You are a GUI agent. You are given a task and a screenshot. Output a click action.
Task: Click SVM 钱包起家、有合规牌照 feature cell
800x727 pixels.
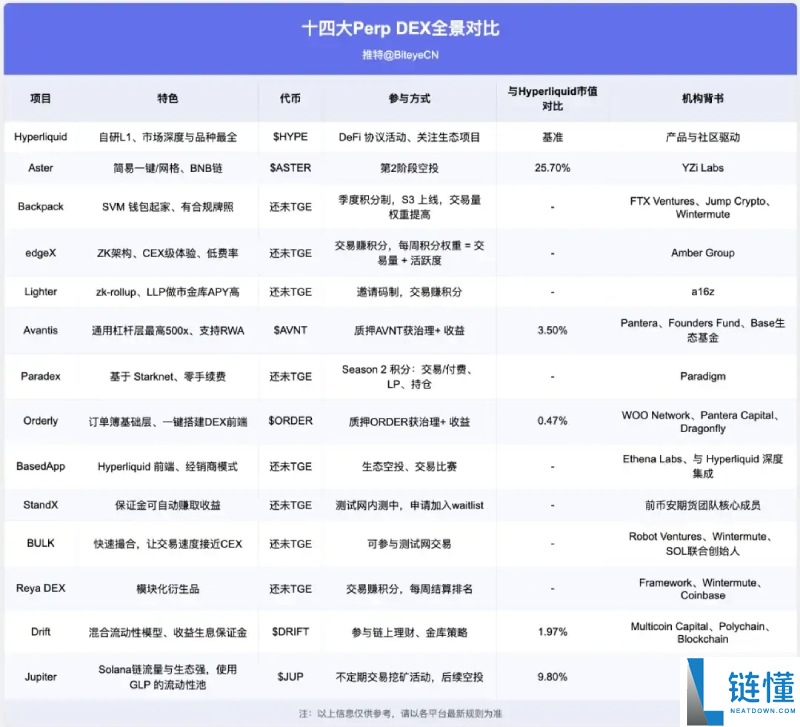coord(167,207)
